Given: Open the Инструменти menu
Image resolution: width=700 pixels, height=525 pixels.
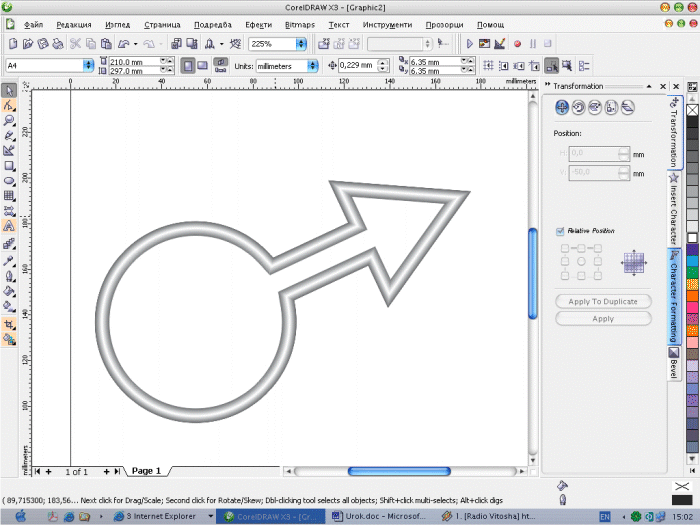Looking at the screenshot, I should pyautogui.click(x=387, y=25).
